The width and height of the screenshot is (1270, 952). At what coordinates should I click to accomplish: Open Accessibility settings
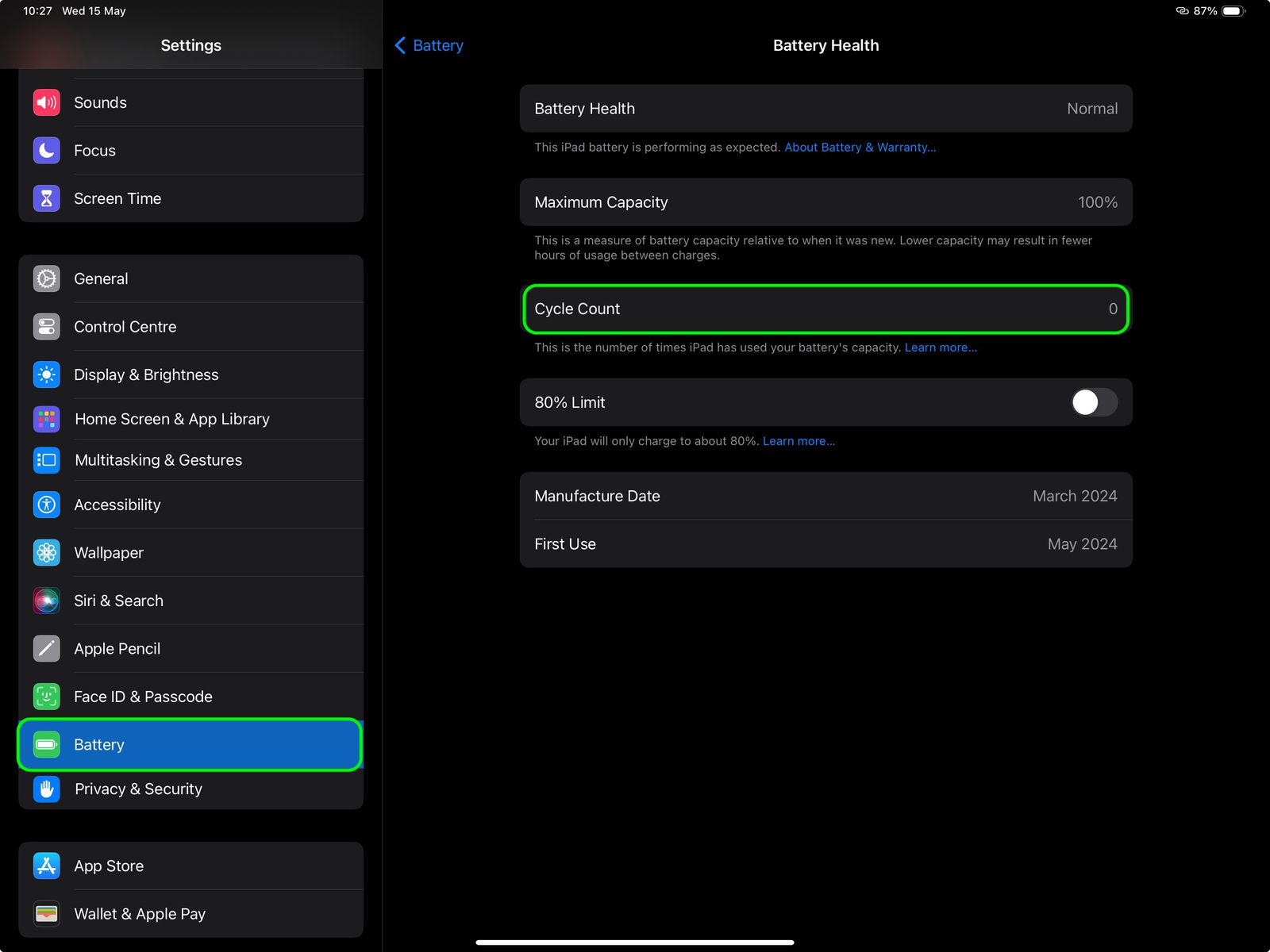click(117, 505)
